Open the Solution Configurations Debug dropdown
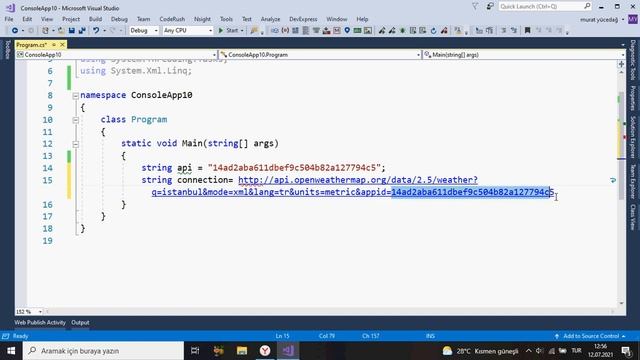640x360 pixels. click(144, 31)
